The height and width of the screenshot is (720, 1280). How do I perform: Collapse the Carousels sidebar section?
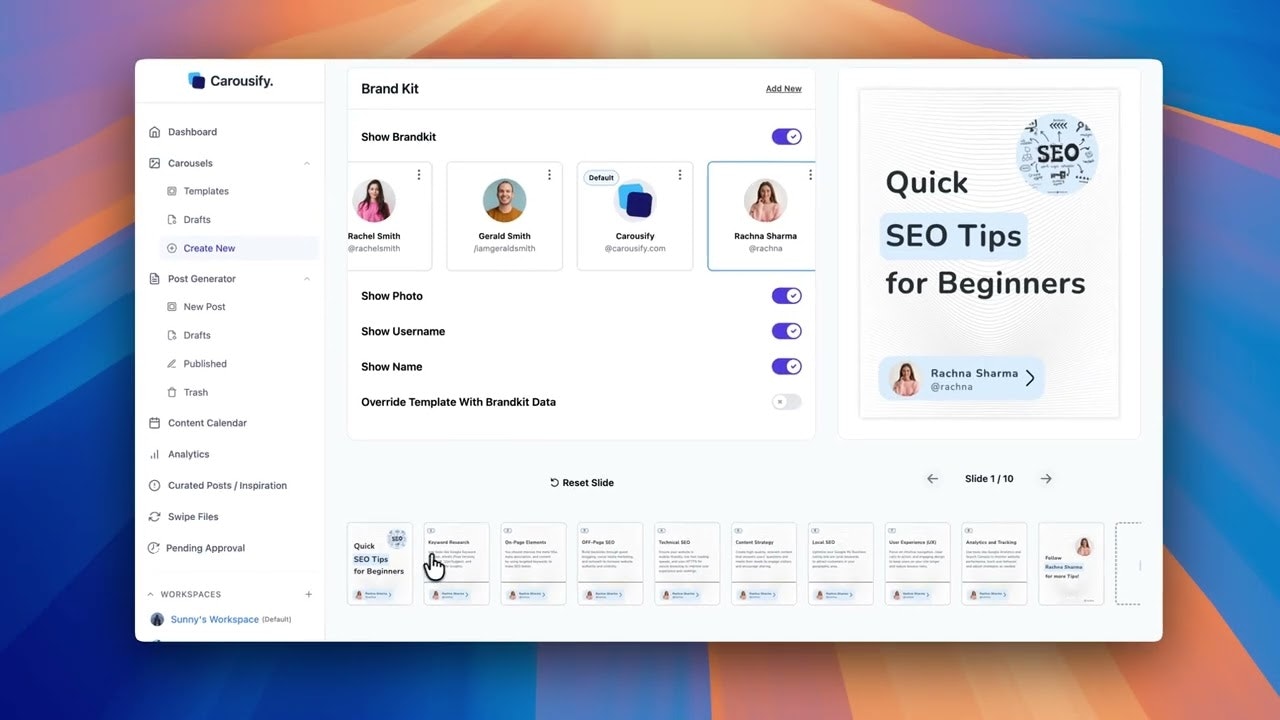[307, 163]
